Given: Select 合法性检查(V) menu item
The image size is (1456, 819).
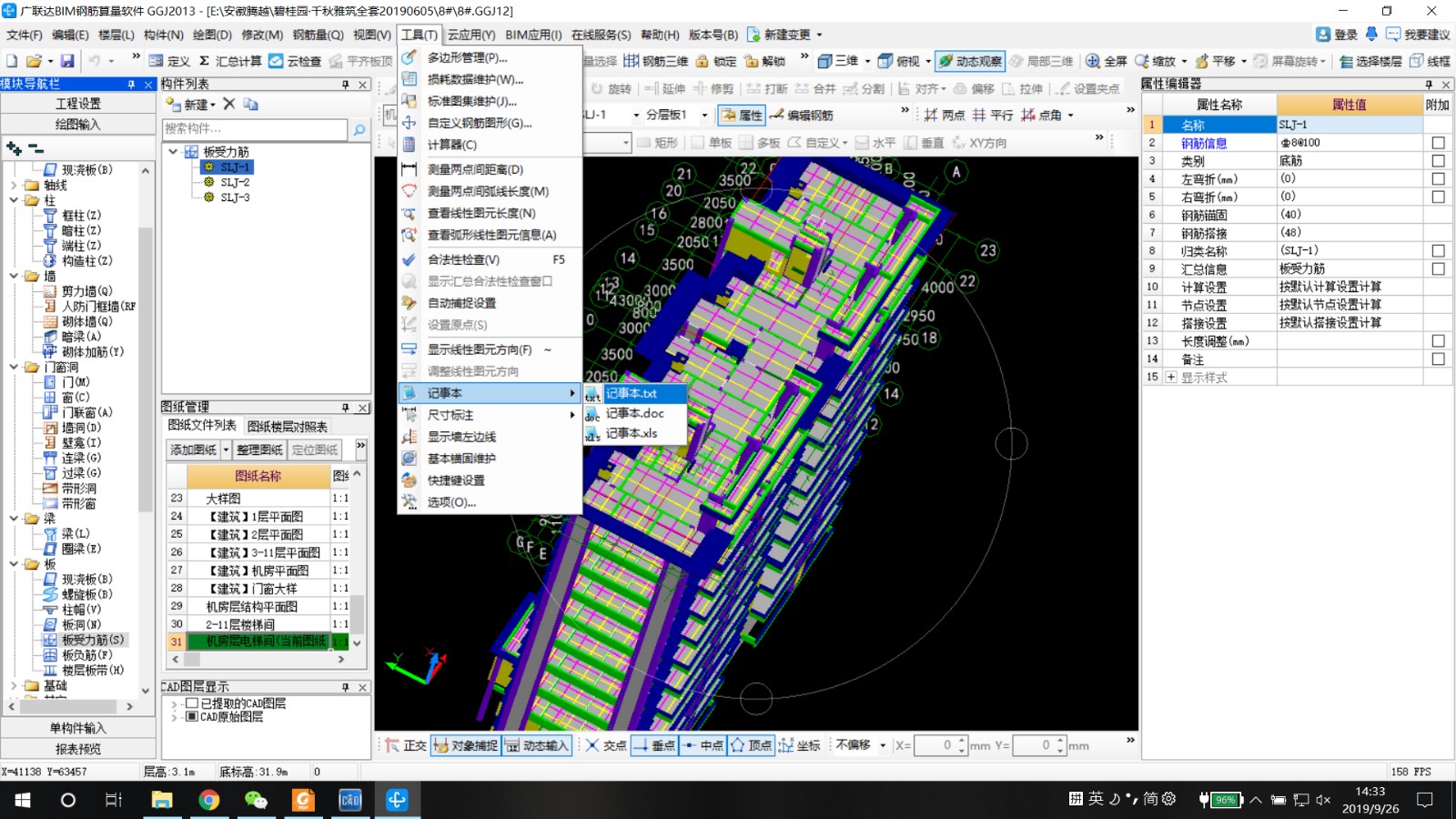Looking at the screenshot, I should (x=490, y=259).
